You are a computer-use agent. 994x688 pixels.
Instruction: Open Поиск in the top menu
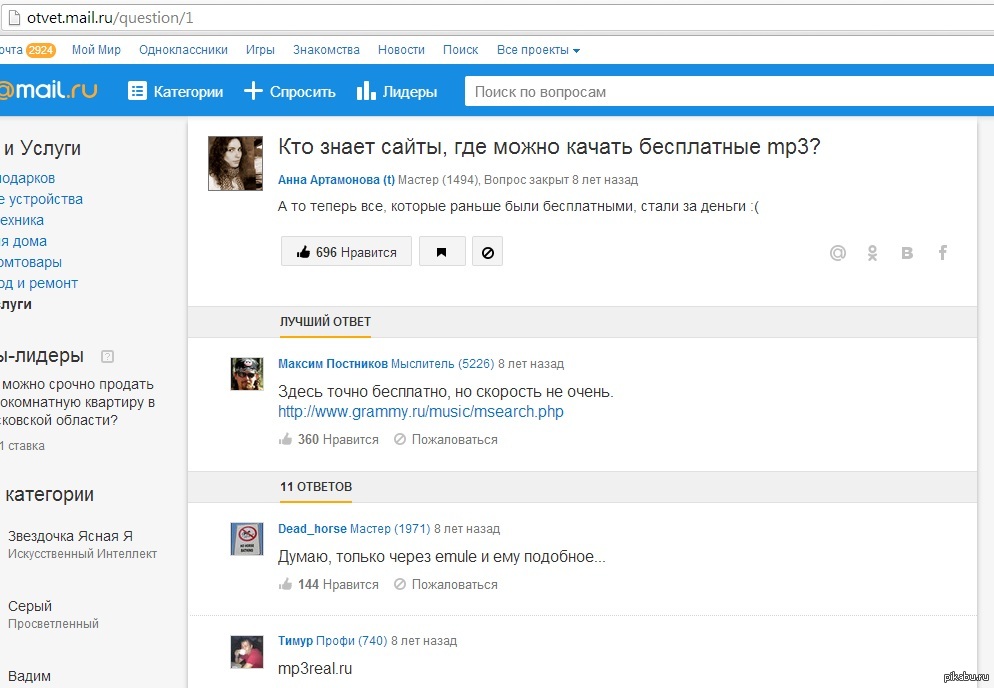point(461,49)
